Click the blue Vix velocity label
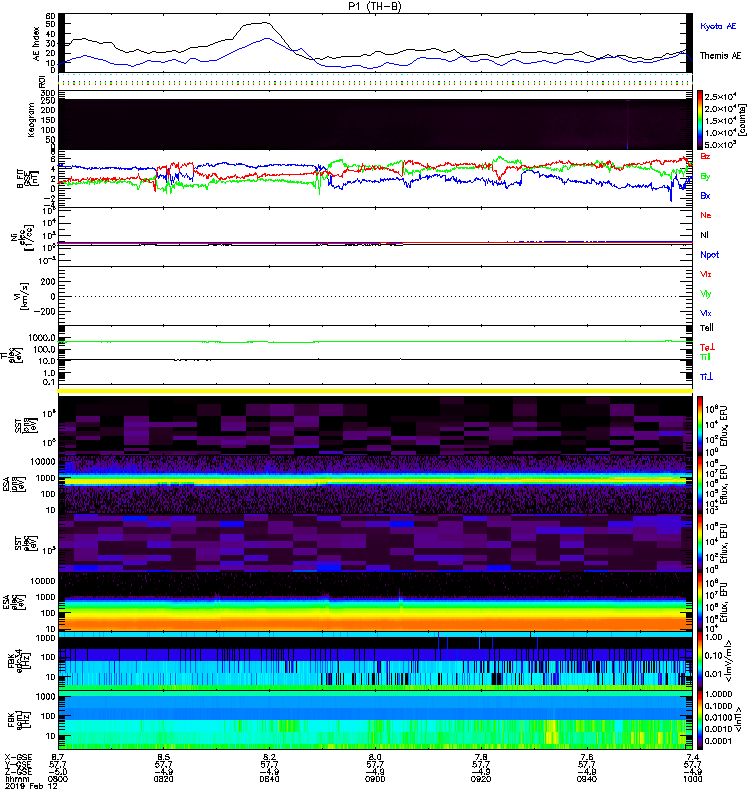This screenshot has height=800, width=750. [x=706, y=313]
